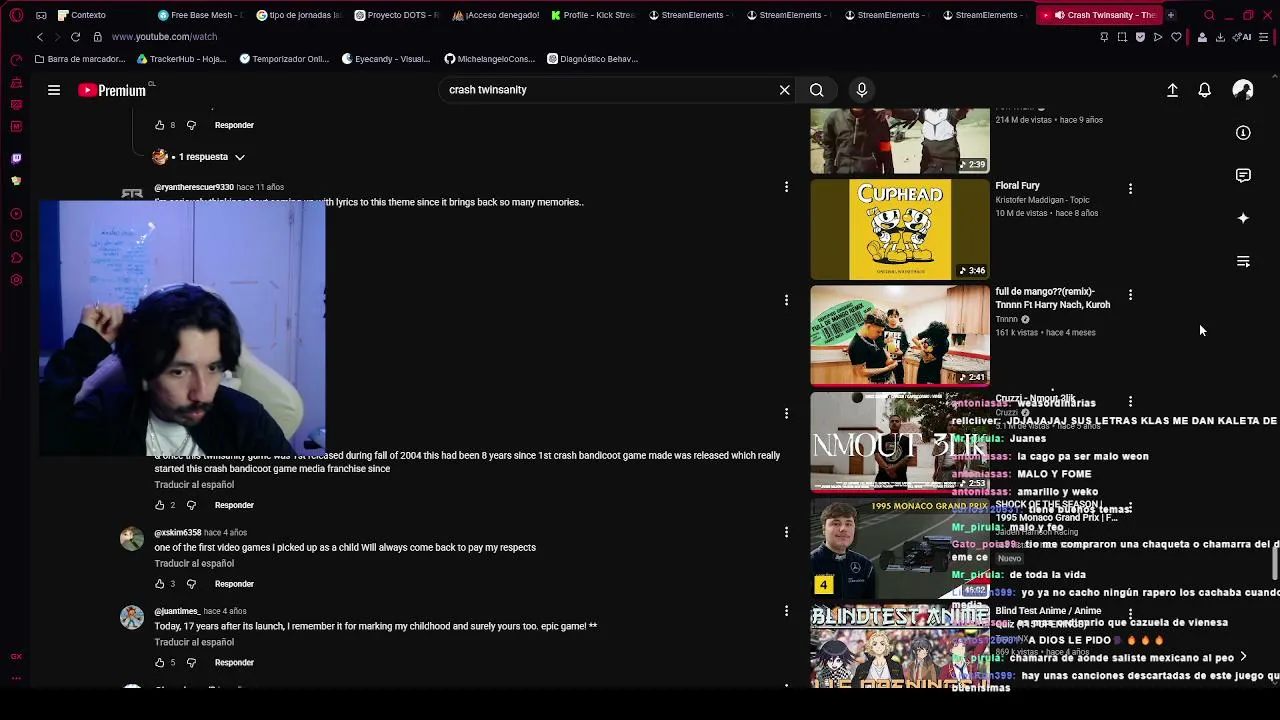This screenshot has width=1280, height=720.
Task: Open the Player icon in the Opera sidebar
Action: (x=16, y=214)
